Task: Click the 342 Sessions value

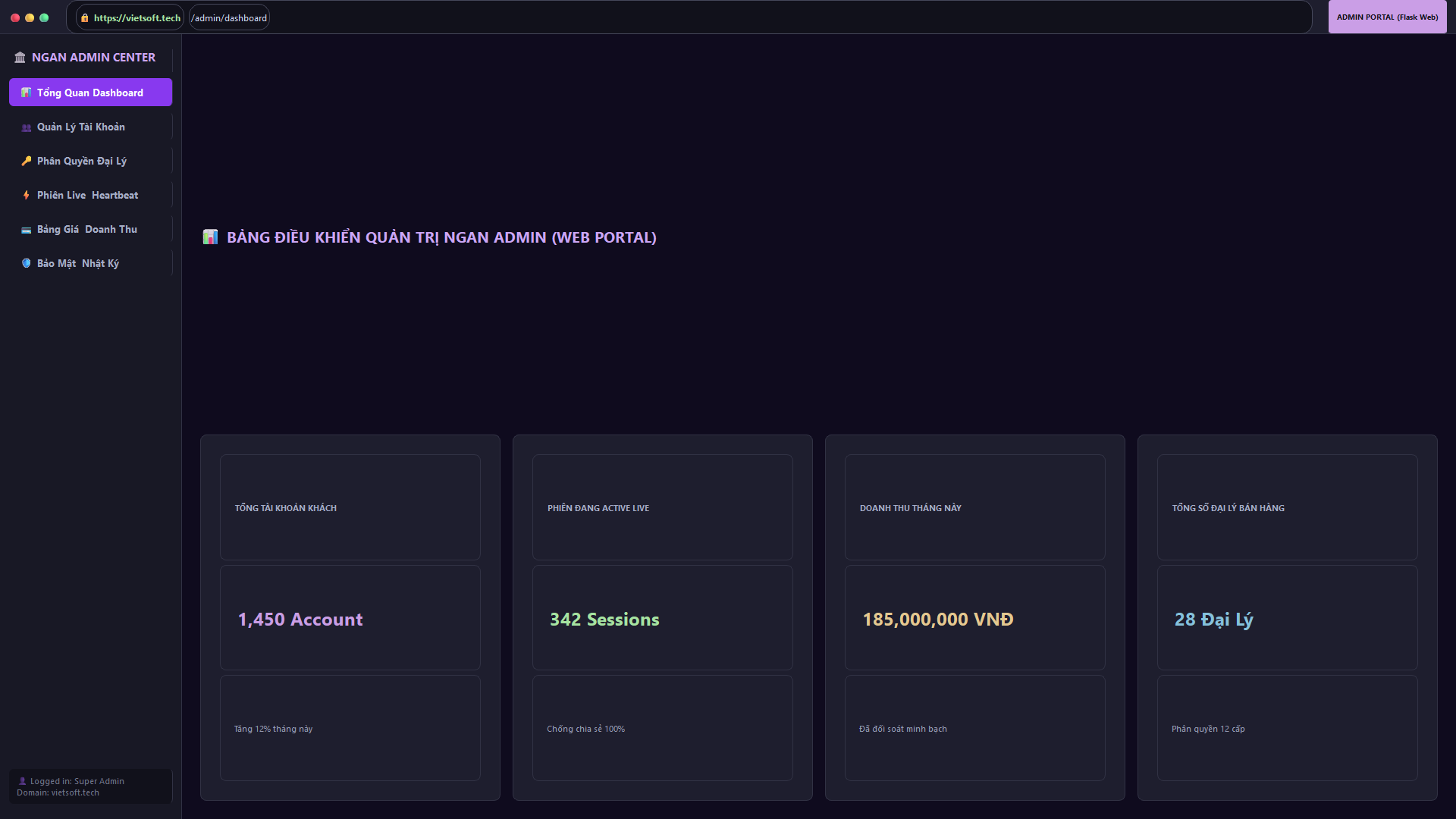Action: [604, 620]
